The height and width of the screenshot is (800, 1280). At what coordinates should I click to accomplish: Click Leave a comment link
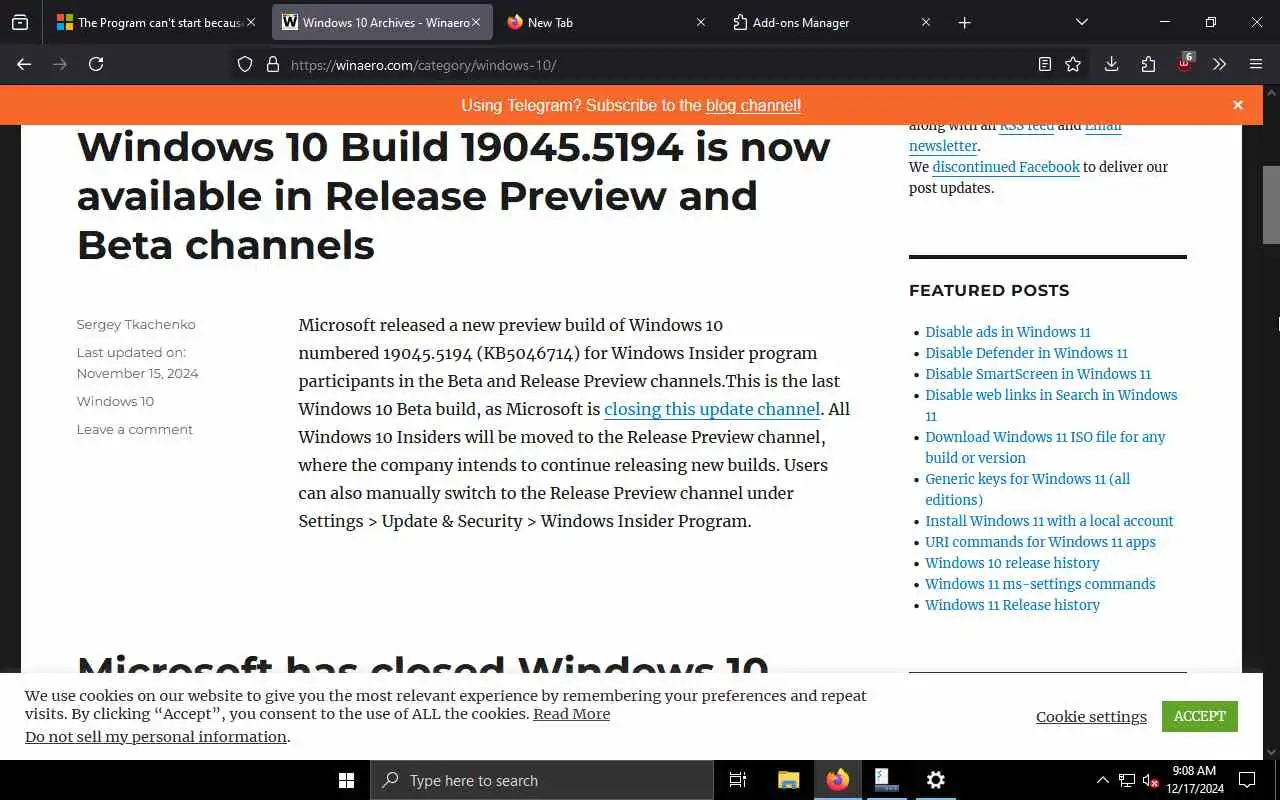coord(134,429)
